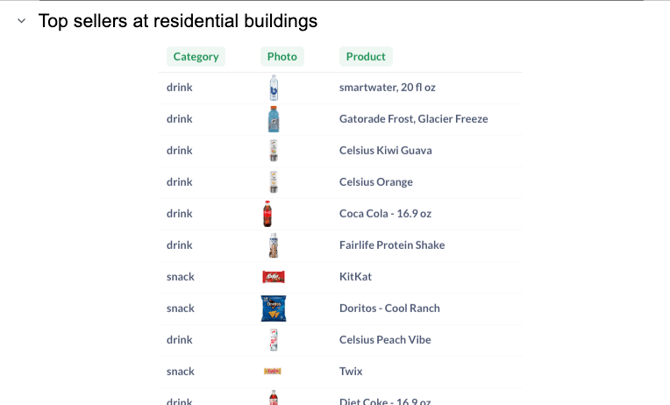Open the Gatorade Frost bottle photo
Image resolution: width=670 pixels, height=405 pixels.
(x=273, y=119)
